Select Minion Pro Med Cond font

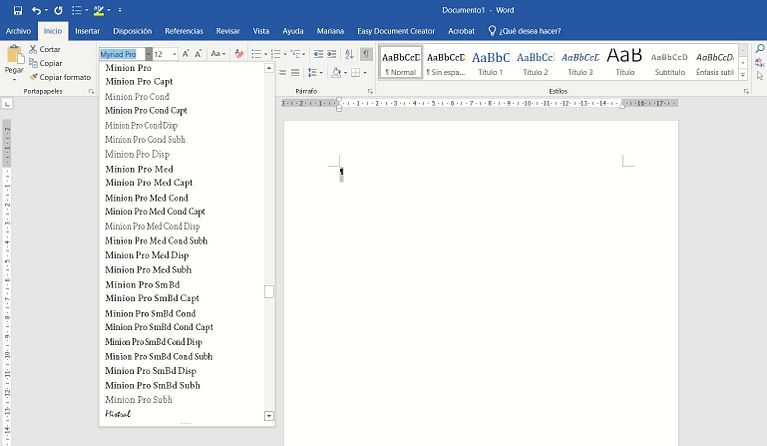[146, 198]
